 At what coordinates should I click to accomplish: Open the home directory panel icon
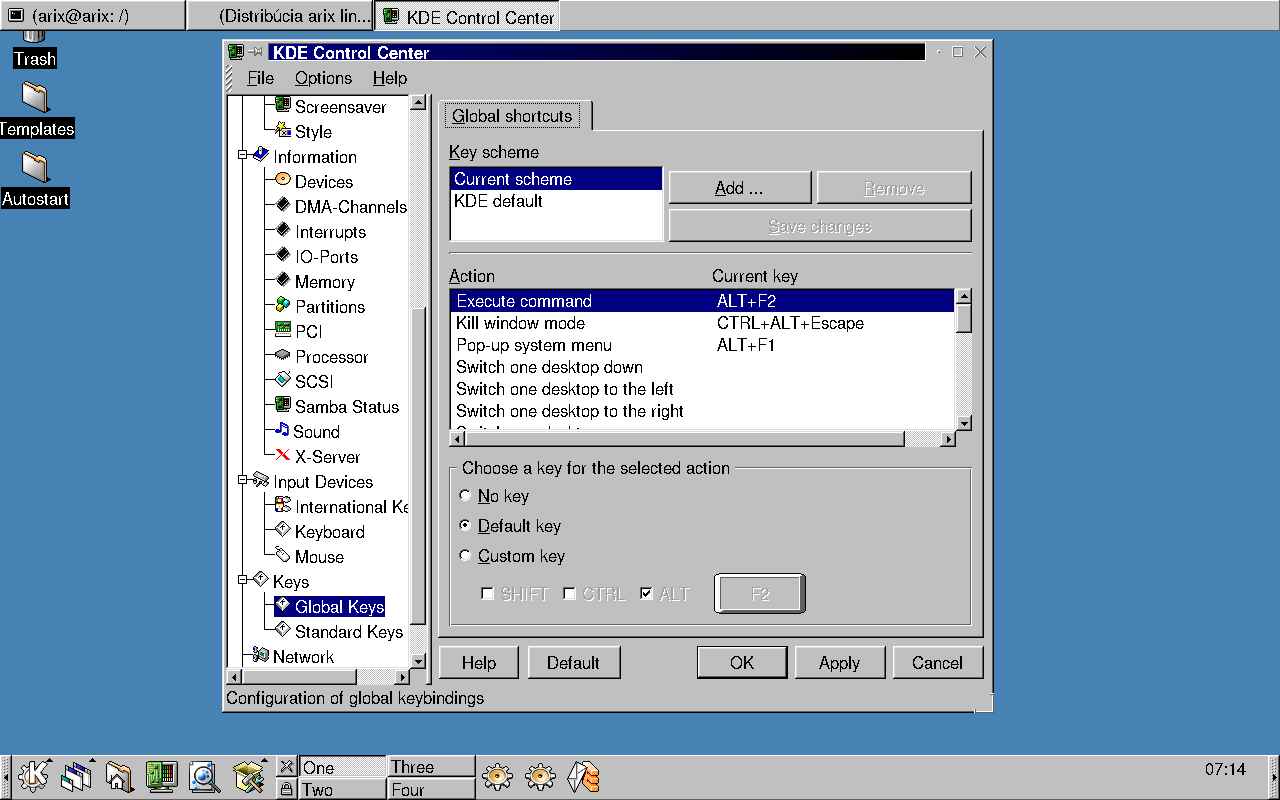pyautogui.click(x=119, y=775)
